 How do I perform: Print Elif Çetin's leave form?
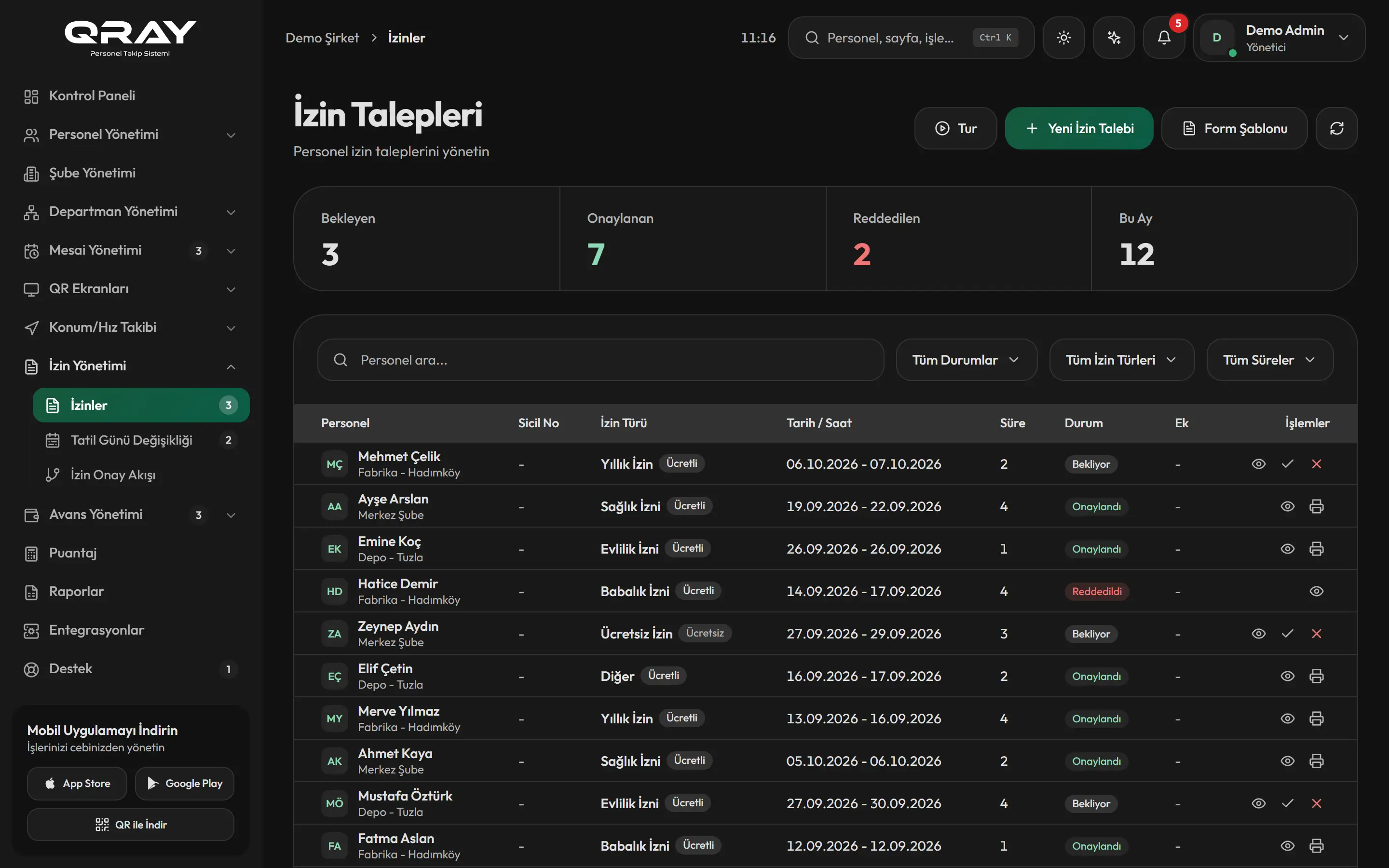coord(1317,676)
